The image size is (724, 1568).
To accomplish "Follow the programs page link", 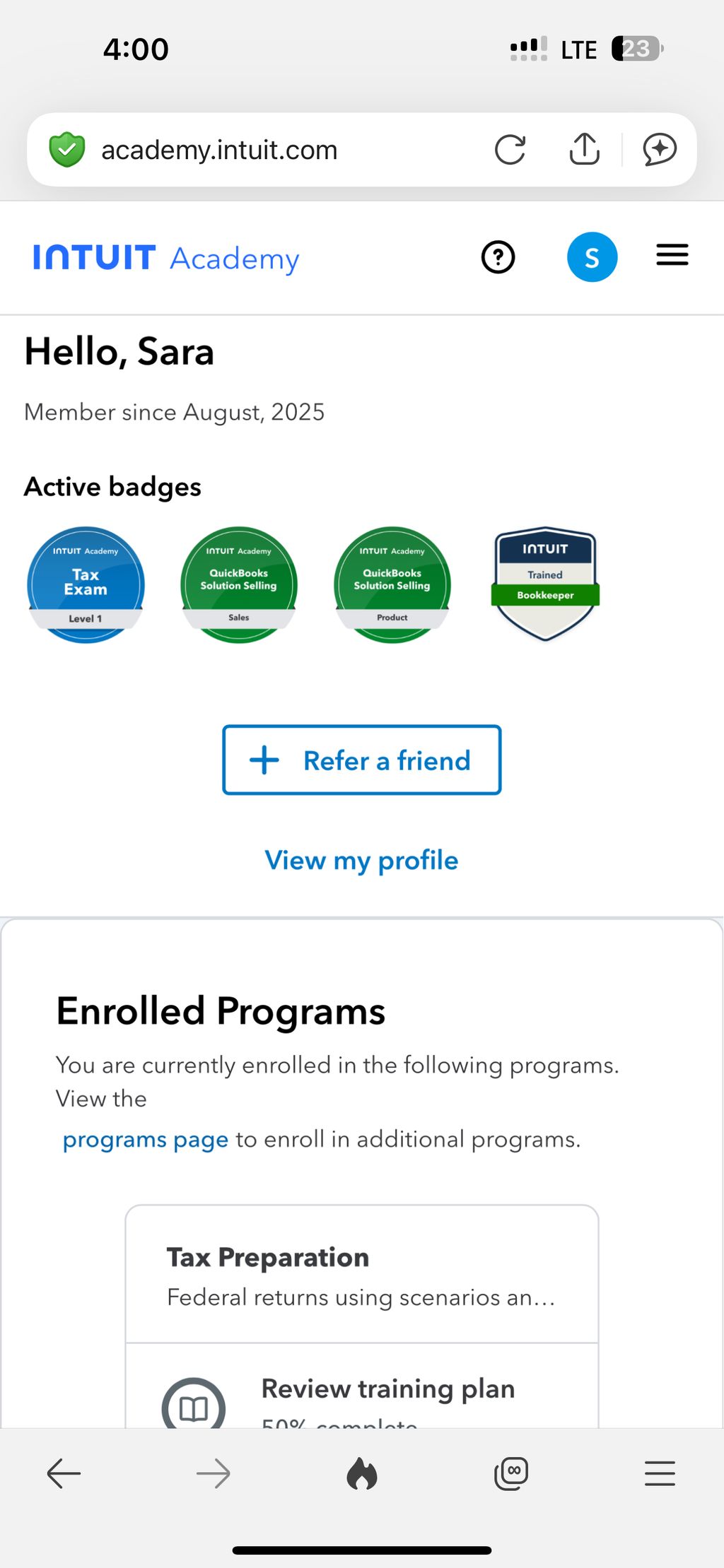I will click(145, 1139).
